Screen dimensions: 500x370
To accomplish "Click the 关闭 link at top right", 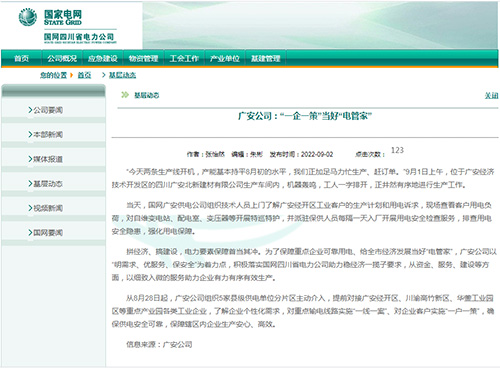I will click(491, 96).
